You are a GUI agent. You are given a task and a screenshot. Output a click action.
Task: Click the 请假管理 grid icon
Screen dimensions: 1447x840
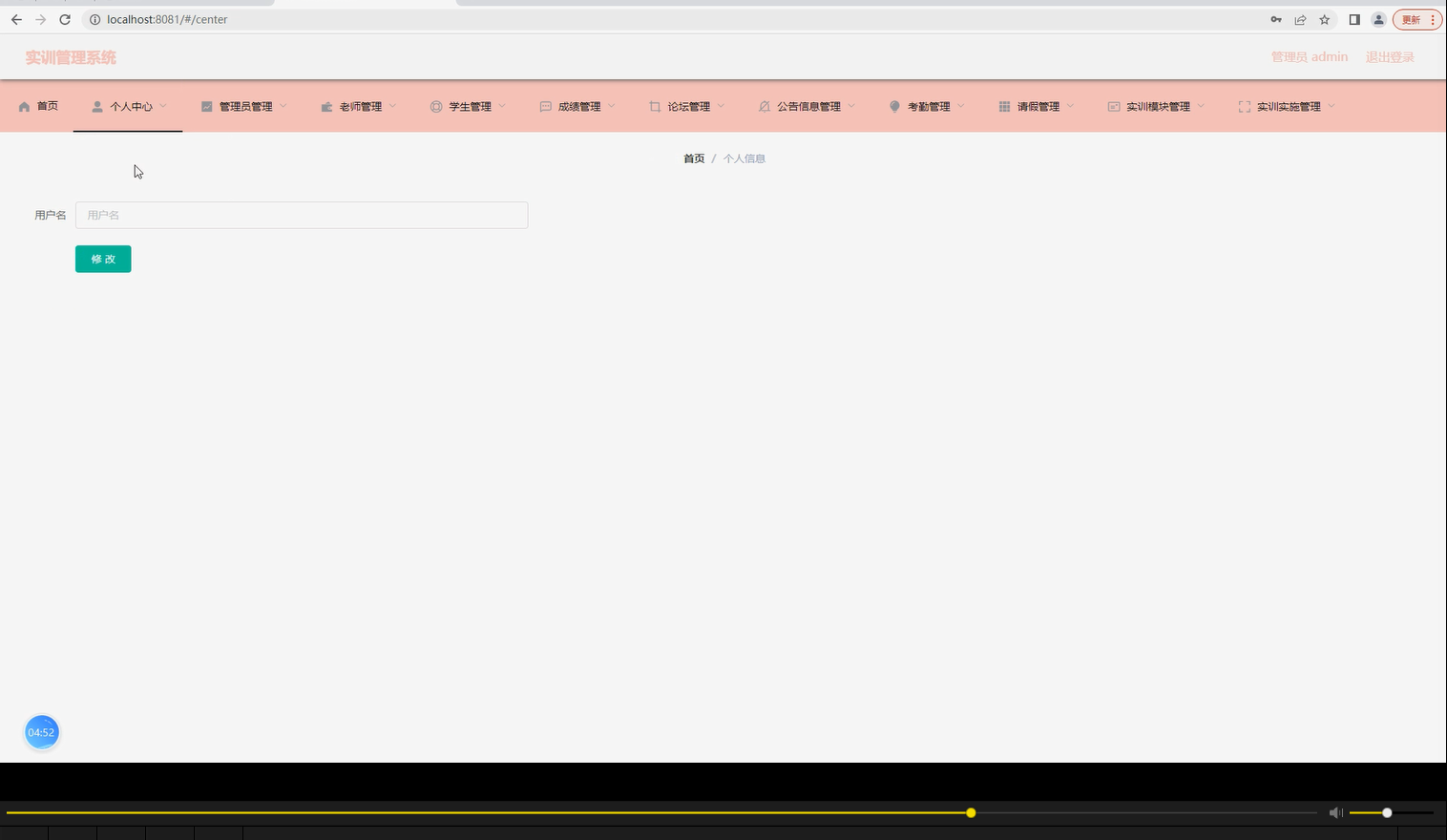(x=1004, y=107)
